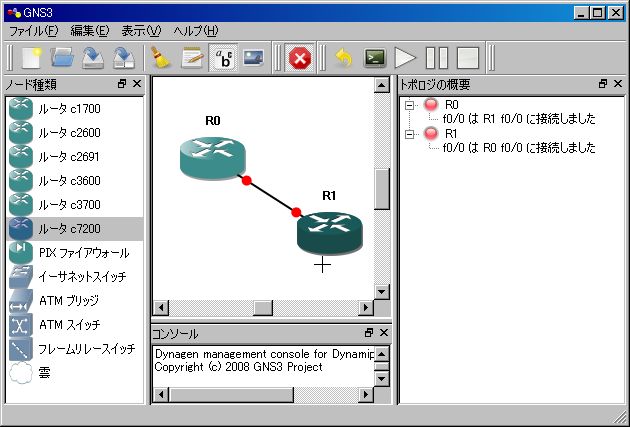The height and width of the screenshot is (427, 630).
Task: Select 'f0/0 は R1 f0/0 に接続しました' entry
Action: (x=519, y=119)
